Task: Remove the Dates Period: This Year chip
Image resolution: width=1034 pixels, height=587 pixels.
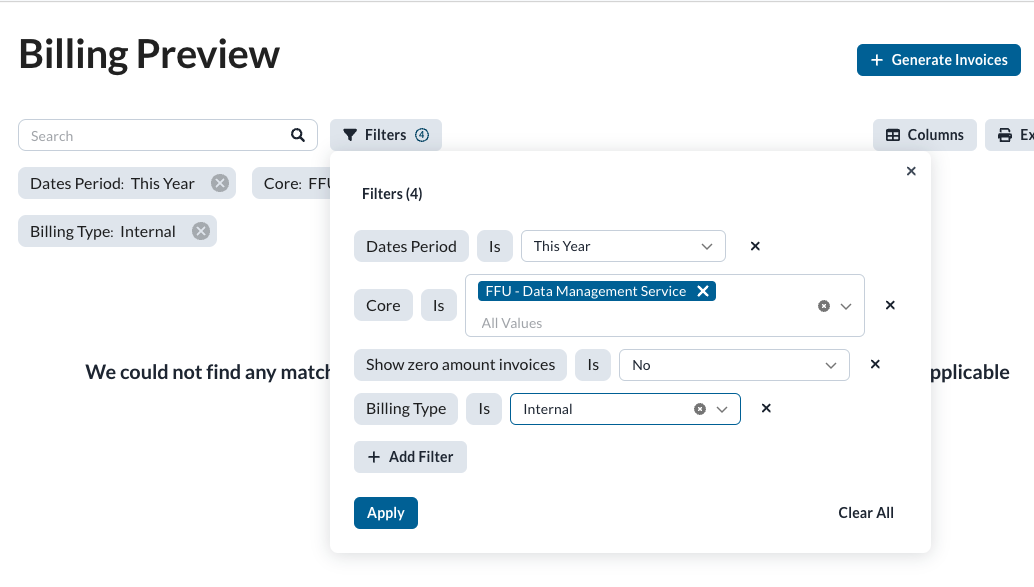Action: 220,183
